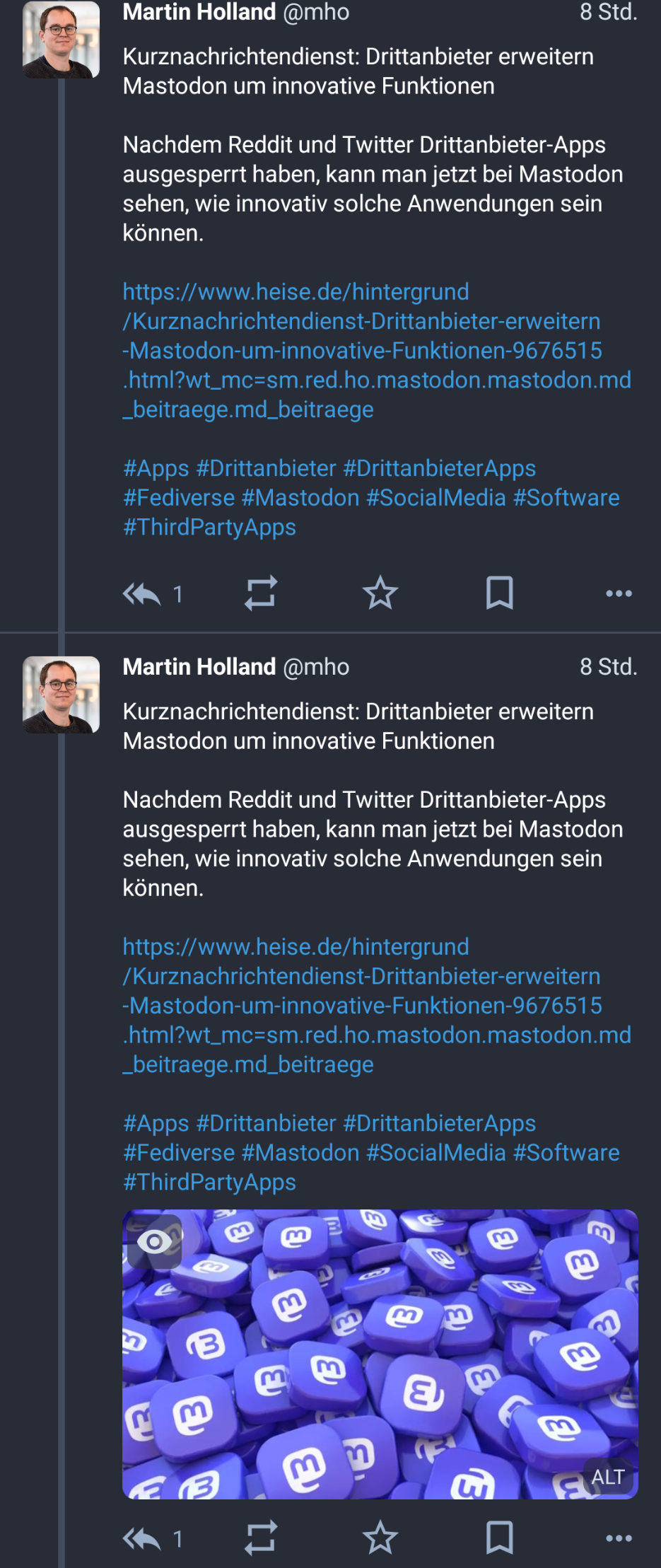This screenshot has width=661, height=1568.
Task: Bookmark the first Martin Holland post
Action: [499, 593]
